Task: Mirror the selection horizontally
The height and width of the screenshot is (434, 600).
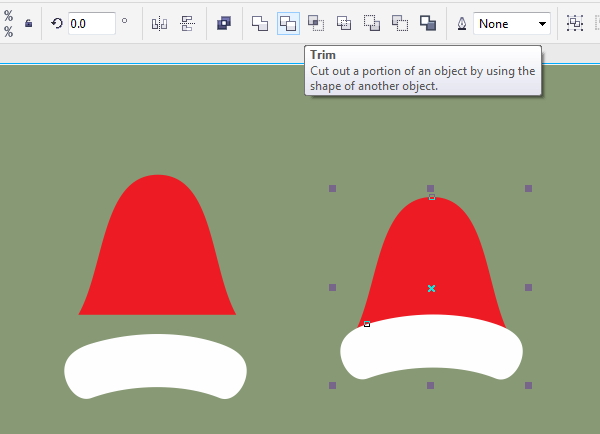Action: tap(159, 24)
